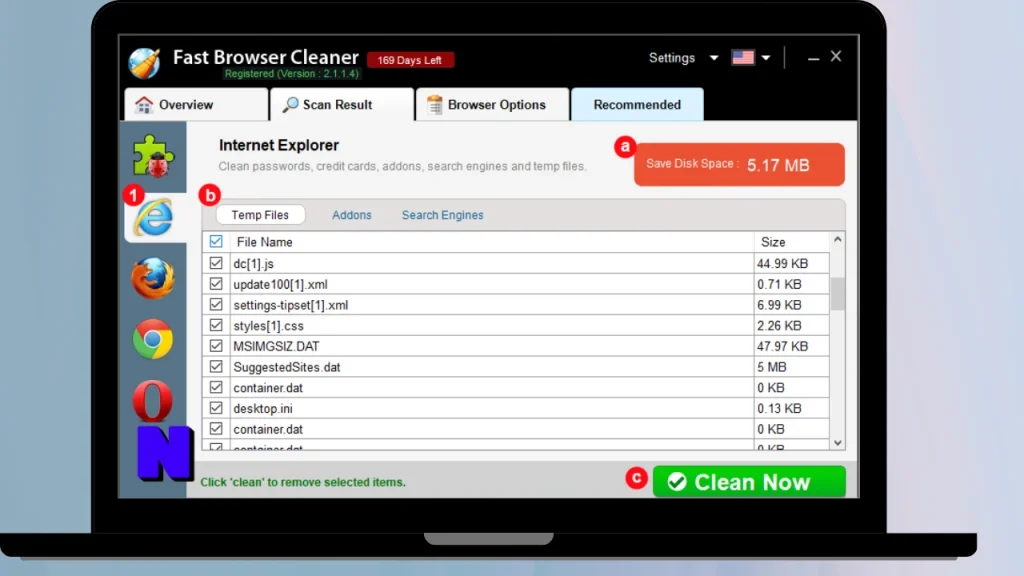Uncheck the styles[1].css checkbox
Screen dimensions: 1024x576
click(216, 325)
